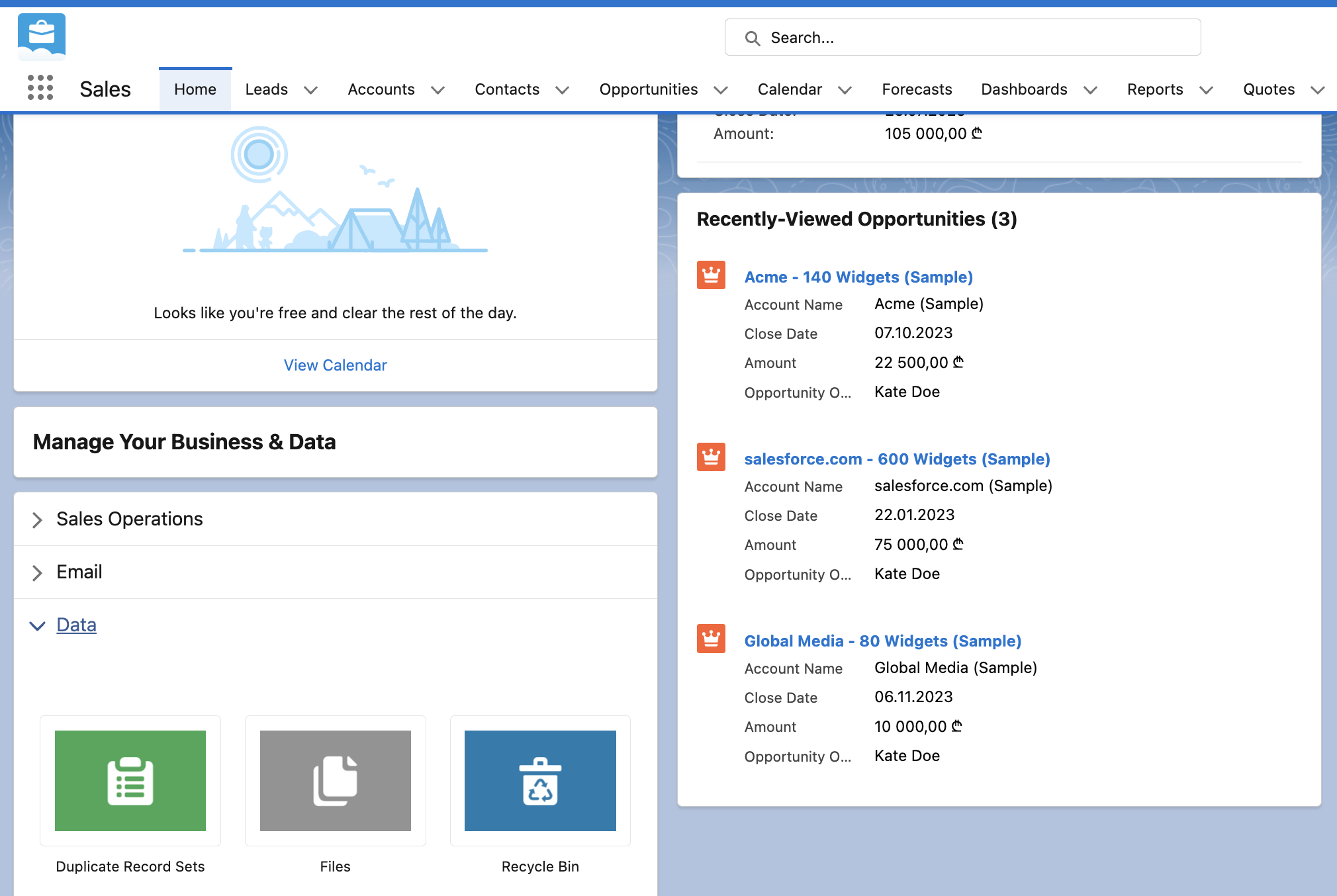Viewport: 1337px width, 896px height.
Task: Open salesforce.com - 600 Widgets (Sample) opportunity
Action: [x=898, y=459]
